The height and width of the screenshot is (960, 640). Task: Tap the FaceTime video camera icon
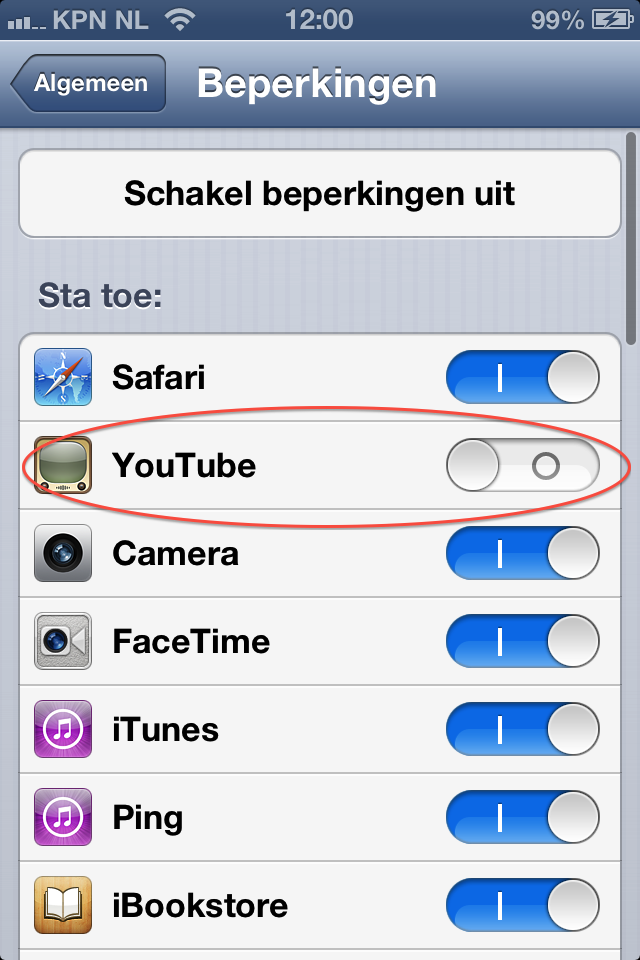tap(63, 641)
